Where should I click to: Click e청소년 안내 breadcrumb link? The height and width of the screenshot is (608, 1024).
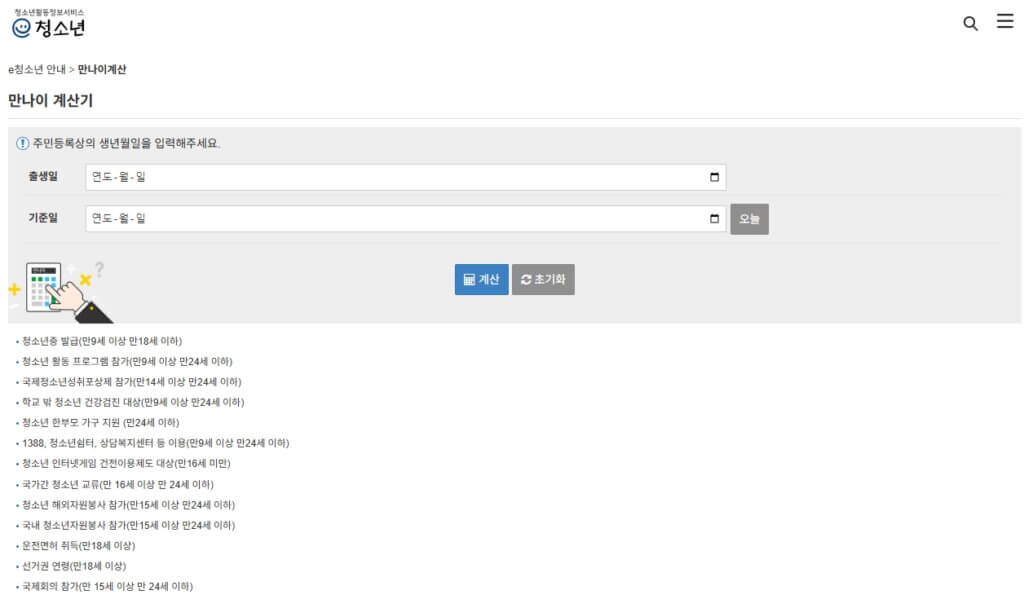coord(37,70)
